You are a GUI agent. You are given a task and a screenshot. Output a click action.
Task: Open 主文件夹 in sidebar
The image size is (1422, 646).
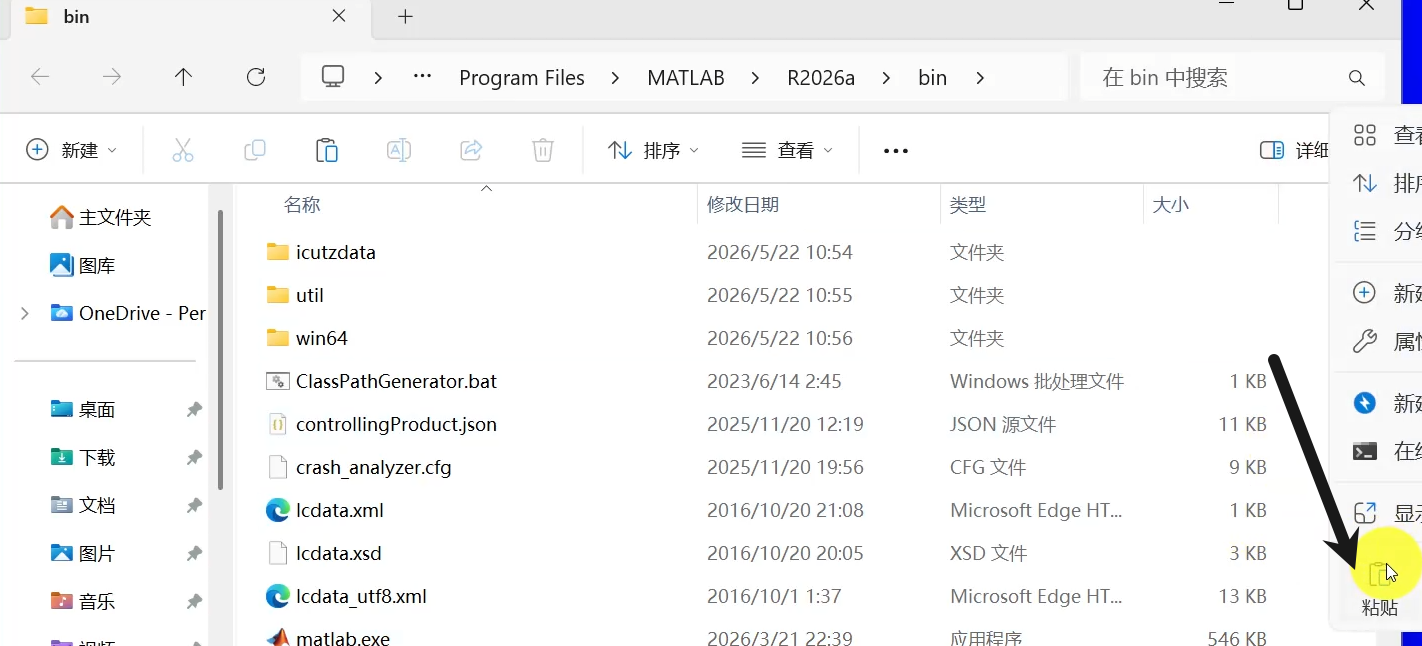pos(101,217)
